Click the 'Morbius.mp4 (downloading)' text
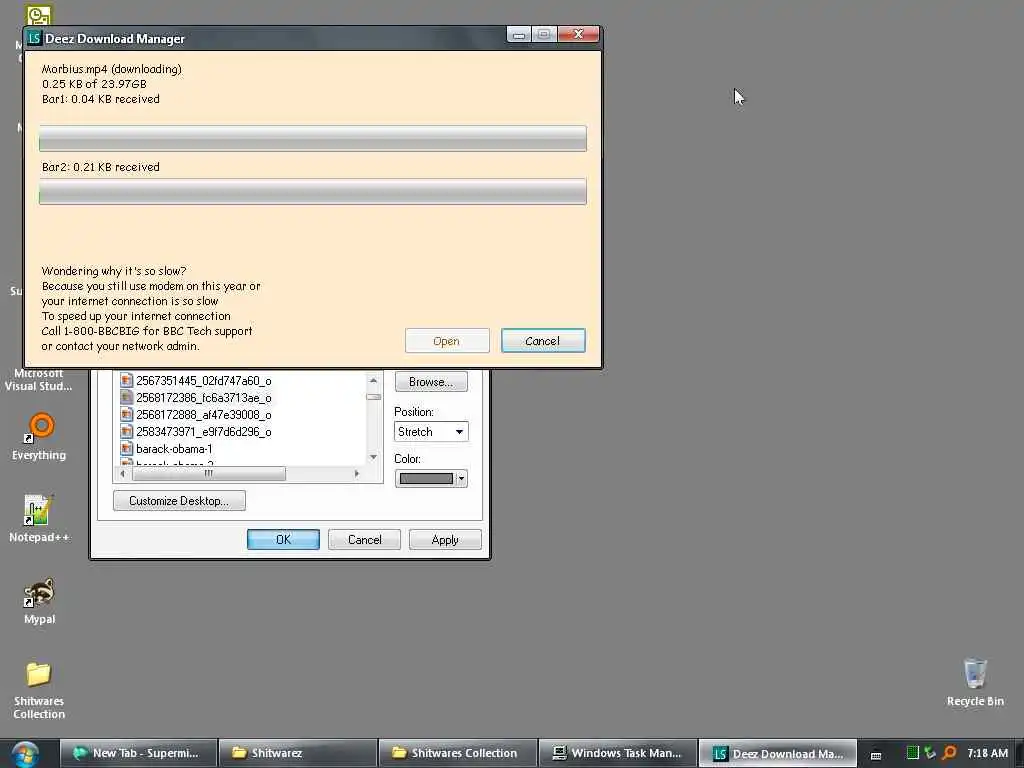This screenshot has width=1024, height=768. [x=112, y=69]
